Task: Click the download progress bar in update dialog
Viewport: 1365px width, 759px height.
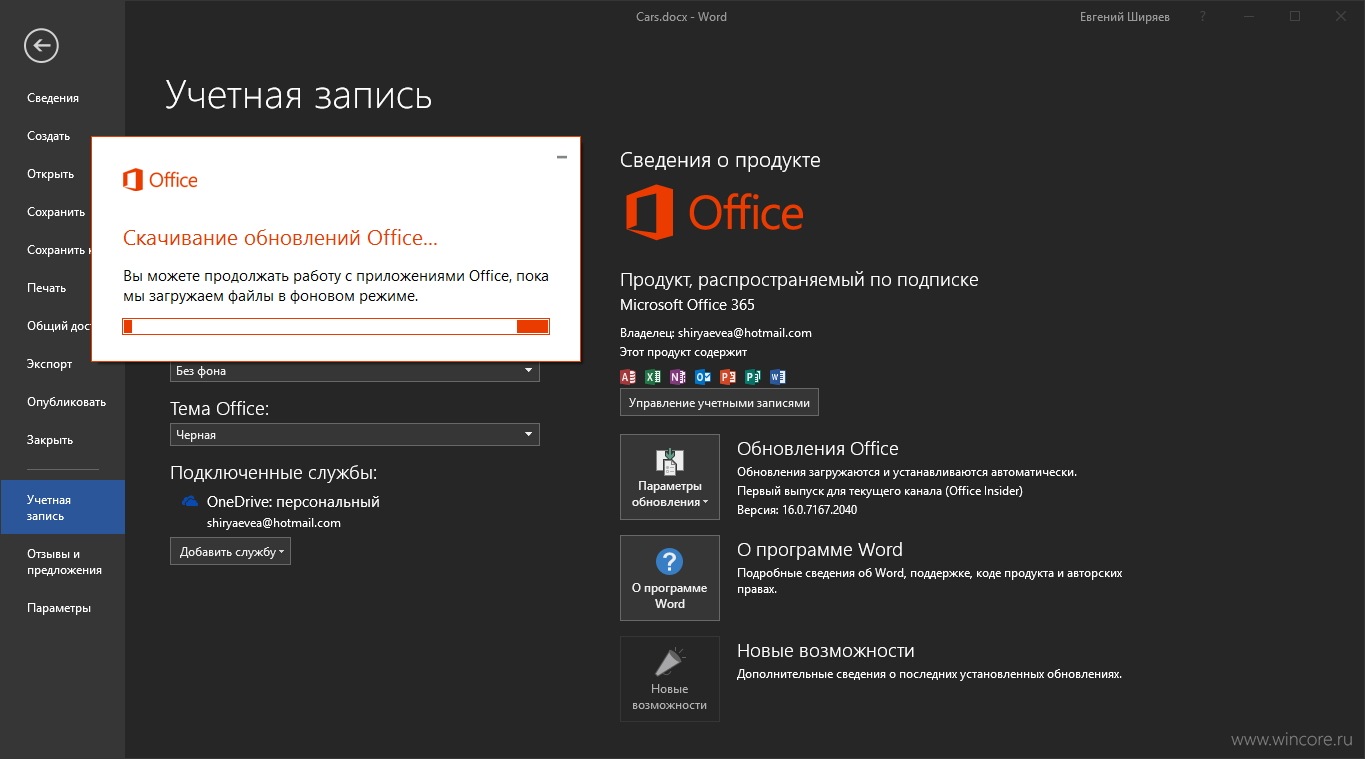Action: (x=336, y=326)
